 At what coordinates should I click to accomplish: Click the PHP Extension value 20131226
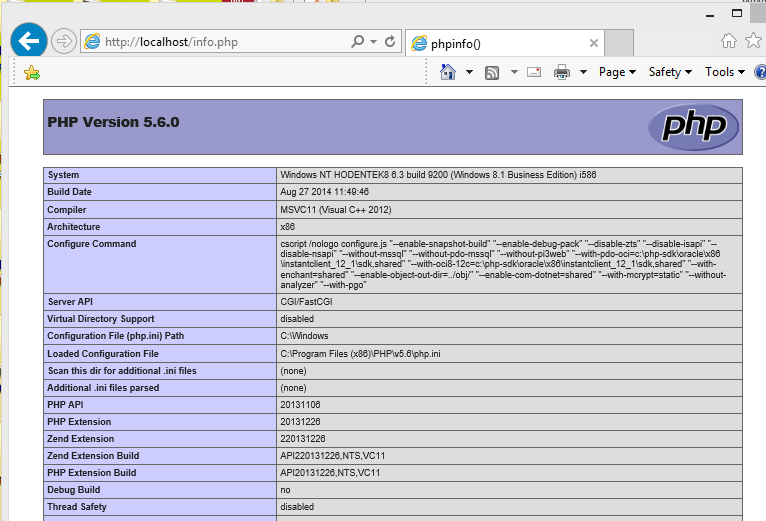(x=300, y=422)
